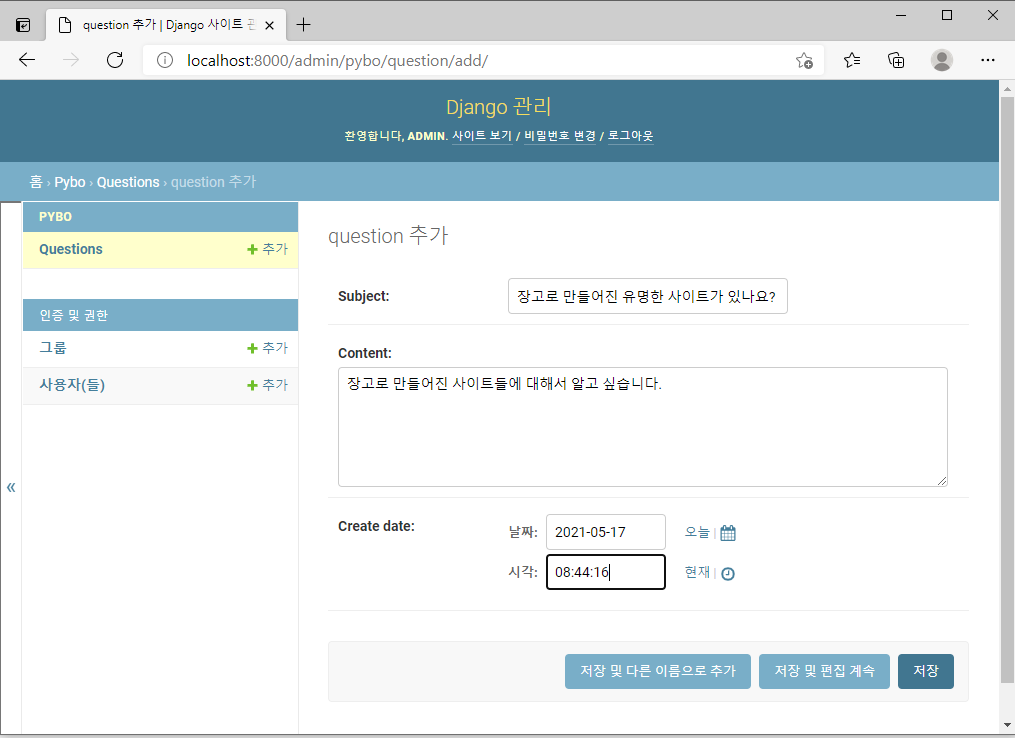Image resolution: width=1015 pixels, height=738 pixels.
Task: Click the 오늘 date shortcut
Action: [x=697, y=532]
